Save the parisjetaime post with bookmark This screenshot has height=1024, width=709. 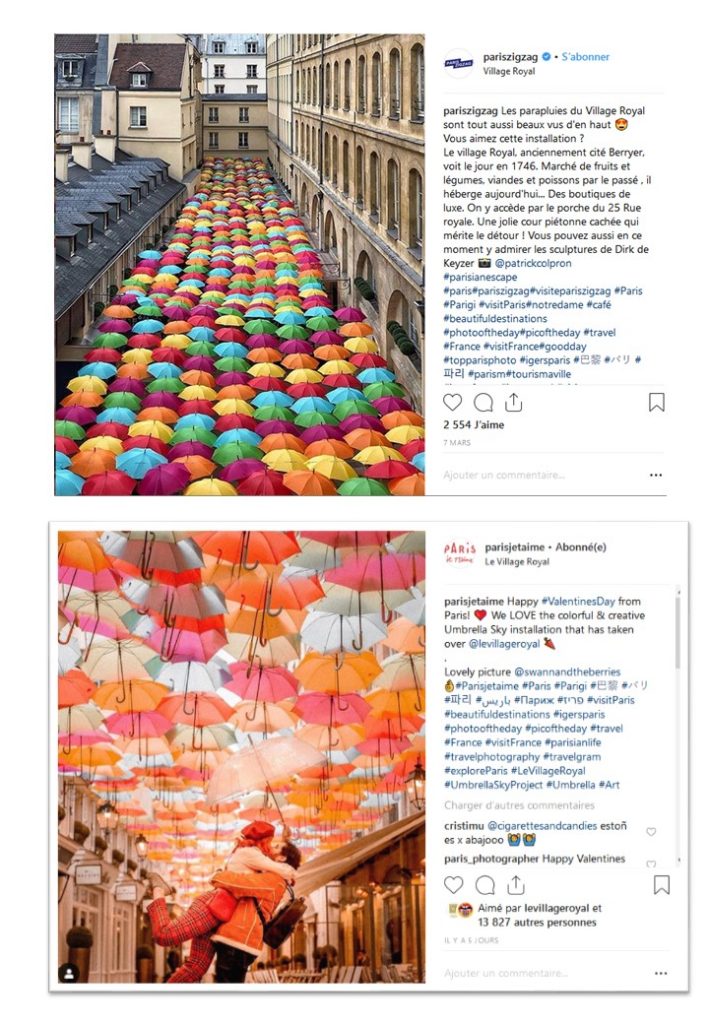pyautogui.click(x=661, y=885)
